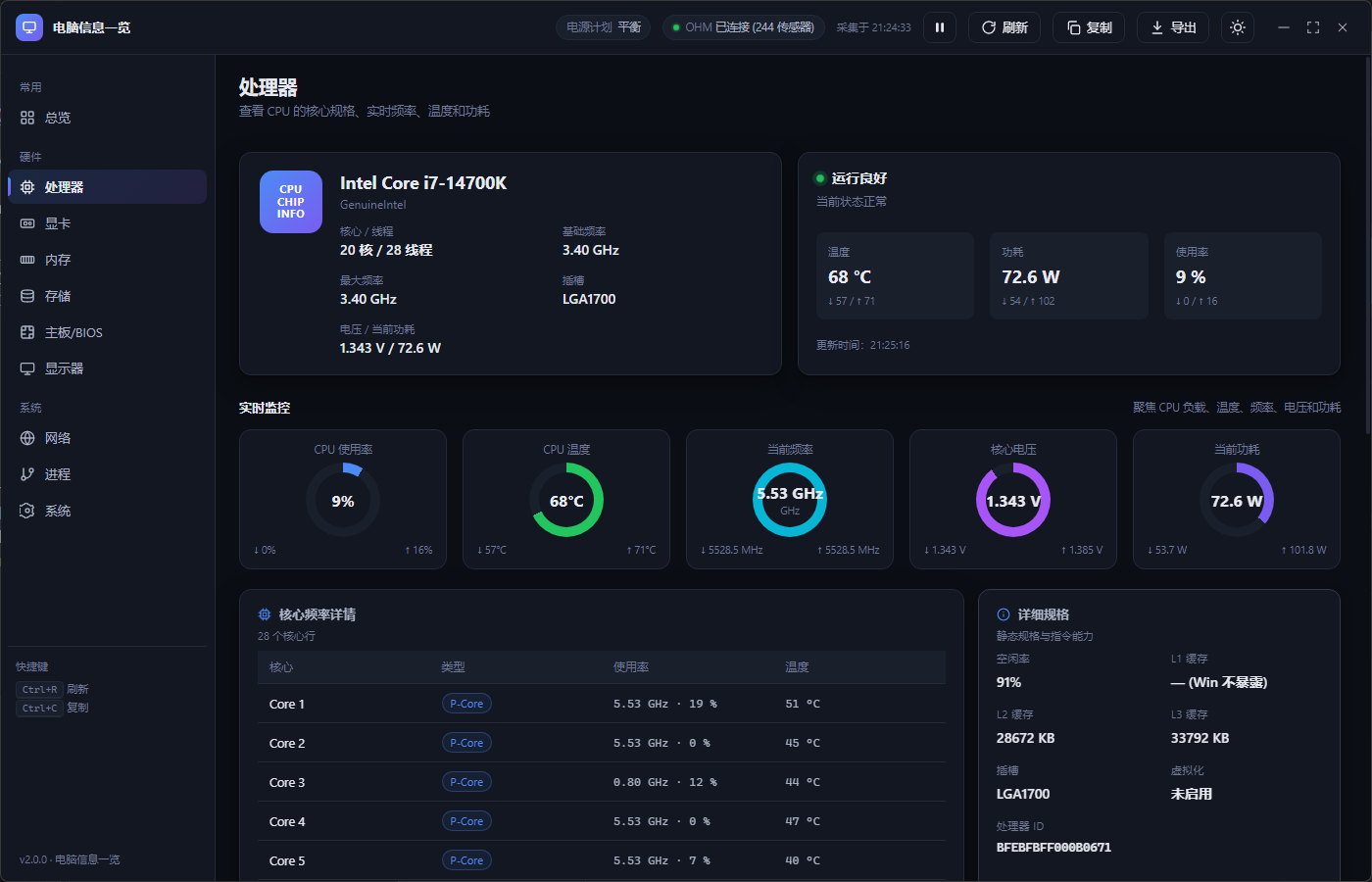The image size is (1372, 882).
Task: Click the processor ID BFEBFBFF000B0671
Action: pos(1053,848)
